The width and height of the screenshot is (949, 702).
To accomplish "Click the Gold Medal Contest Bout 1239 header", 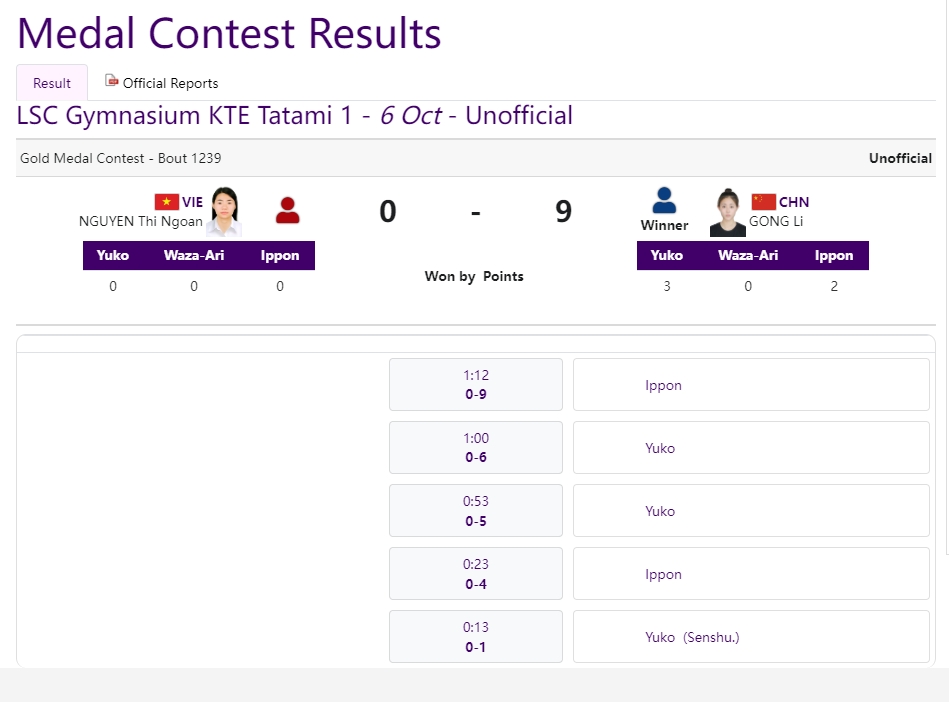I will point(120,159).
